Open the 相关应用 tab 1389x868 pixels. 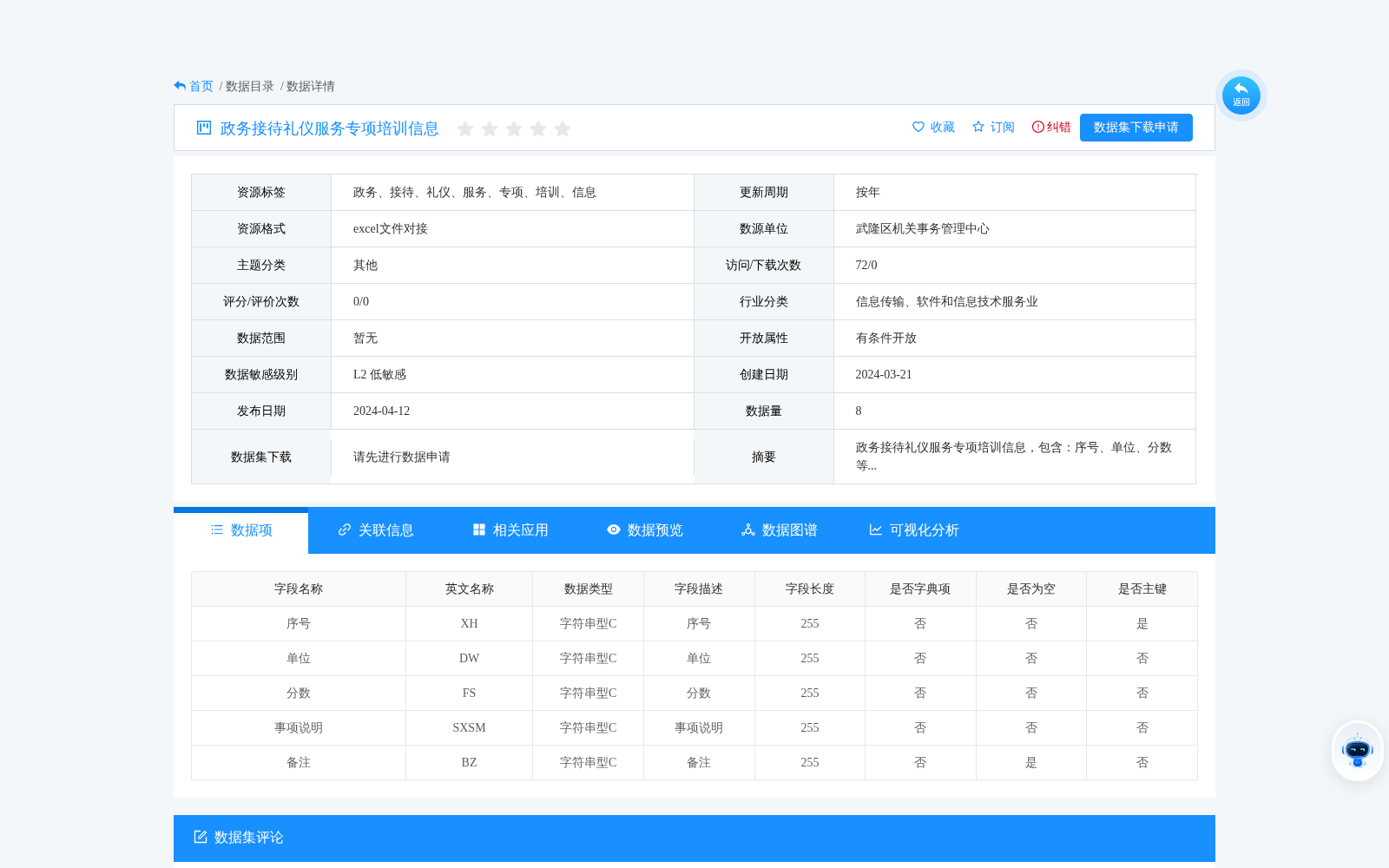(x=510, y=530)
